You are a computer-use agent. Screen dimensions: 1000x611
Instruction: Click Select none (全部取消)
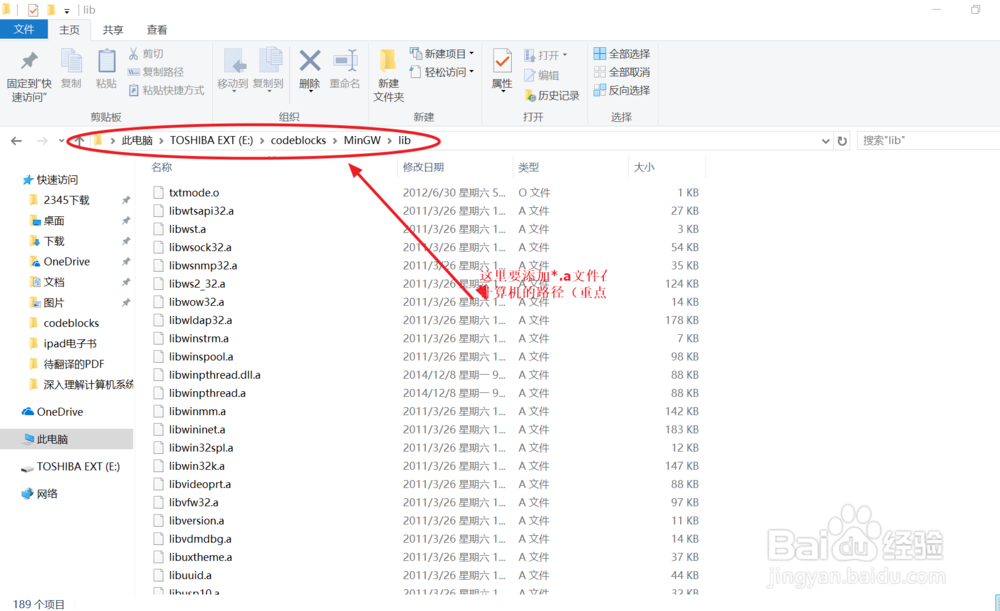(622, 72)
